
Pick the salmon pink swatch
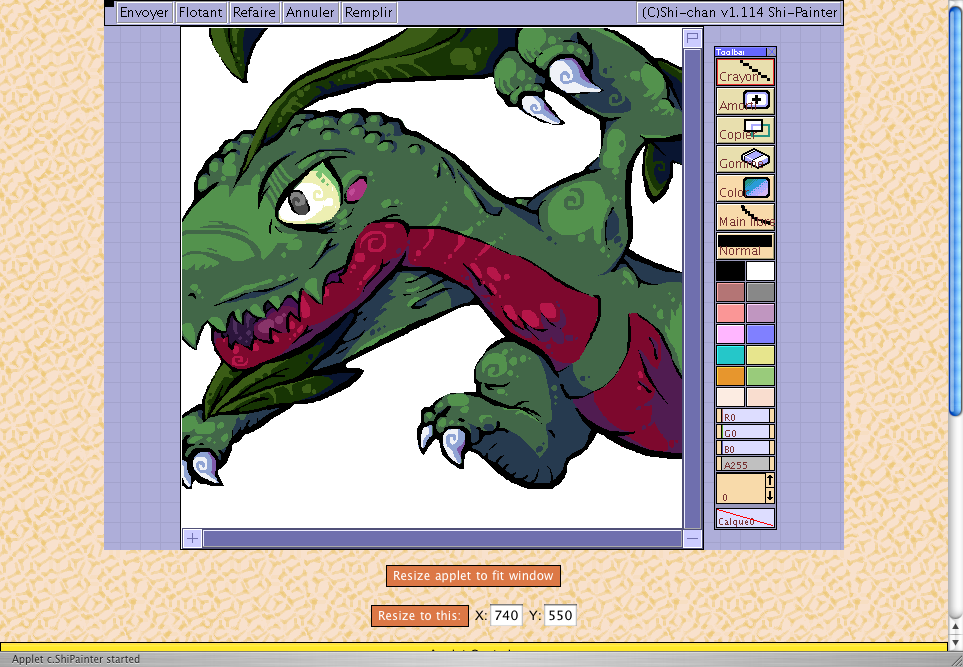tap(730, 313)
